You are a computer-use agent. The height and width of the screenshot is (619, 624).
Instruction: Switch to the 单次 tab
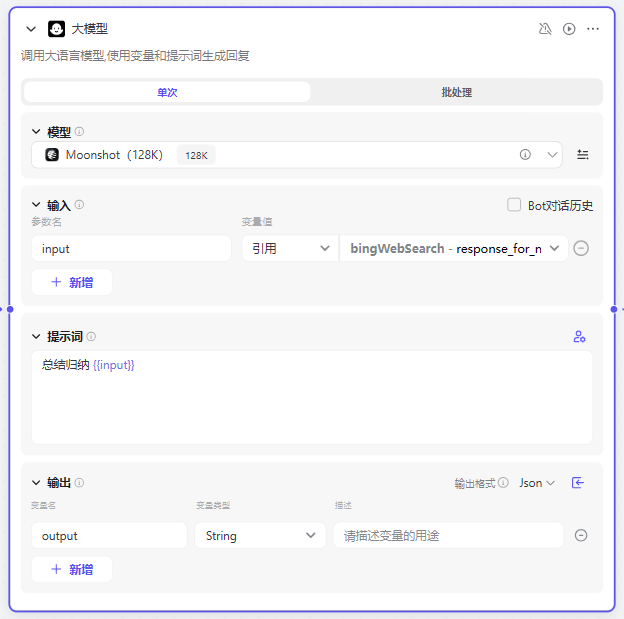click(167, 92)
